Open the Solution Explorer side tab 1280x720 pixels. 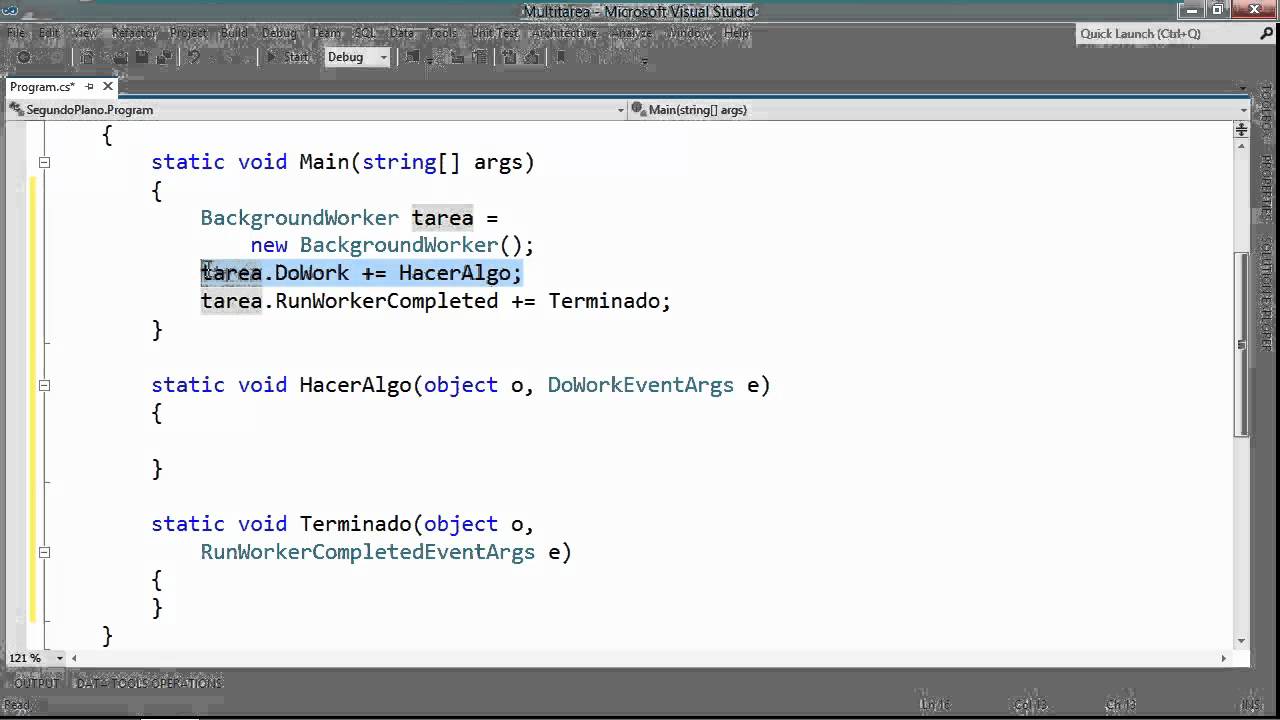[1266, 296]
